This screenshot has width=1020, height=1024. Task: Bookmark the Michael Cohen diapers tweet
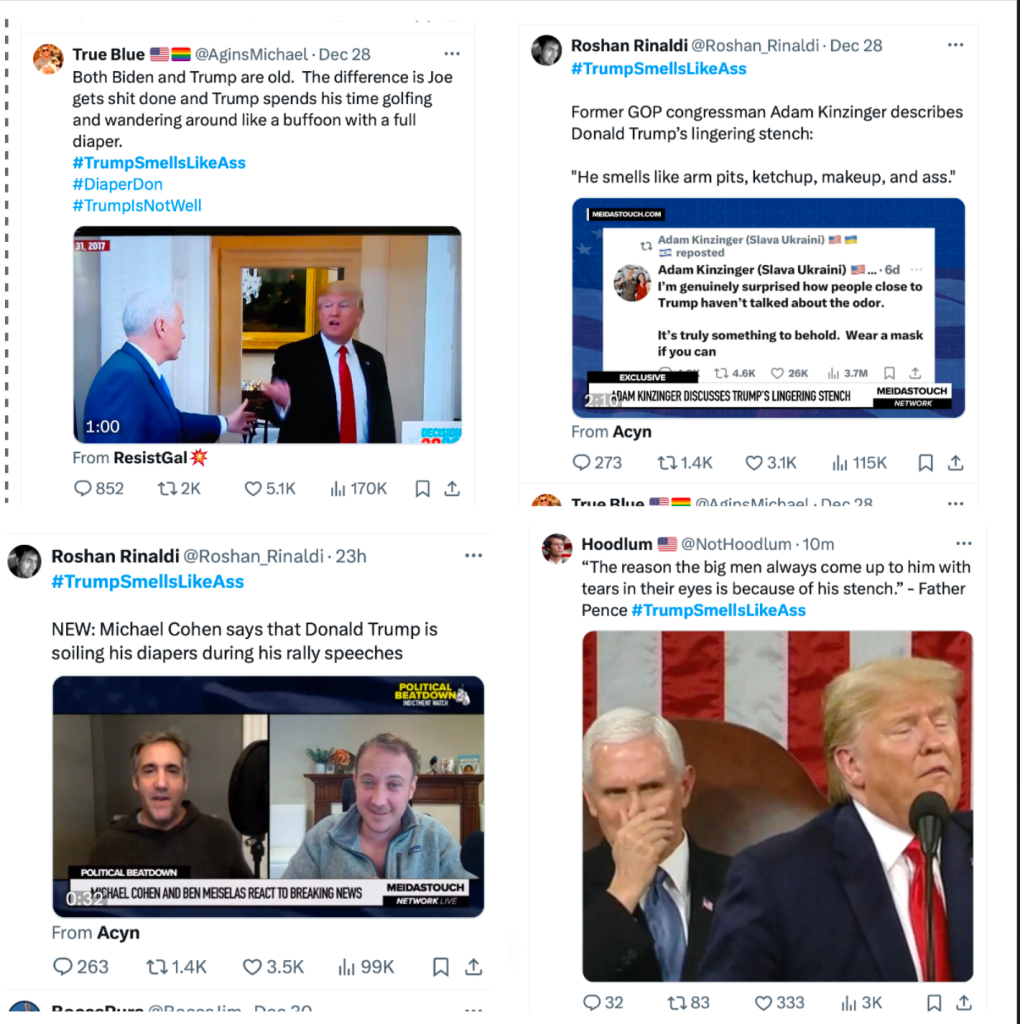click(x=441, y=967)
